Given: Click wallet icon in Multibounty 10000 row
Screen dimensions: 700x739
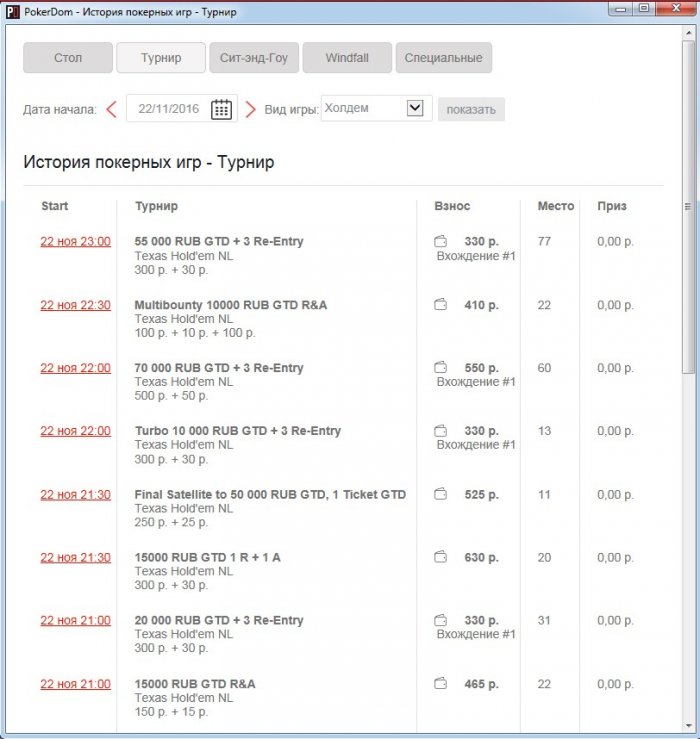Looking at the screenshot, I should point(440,304).
